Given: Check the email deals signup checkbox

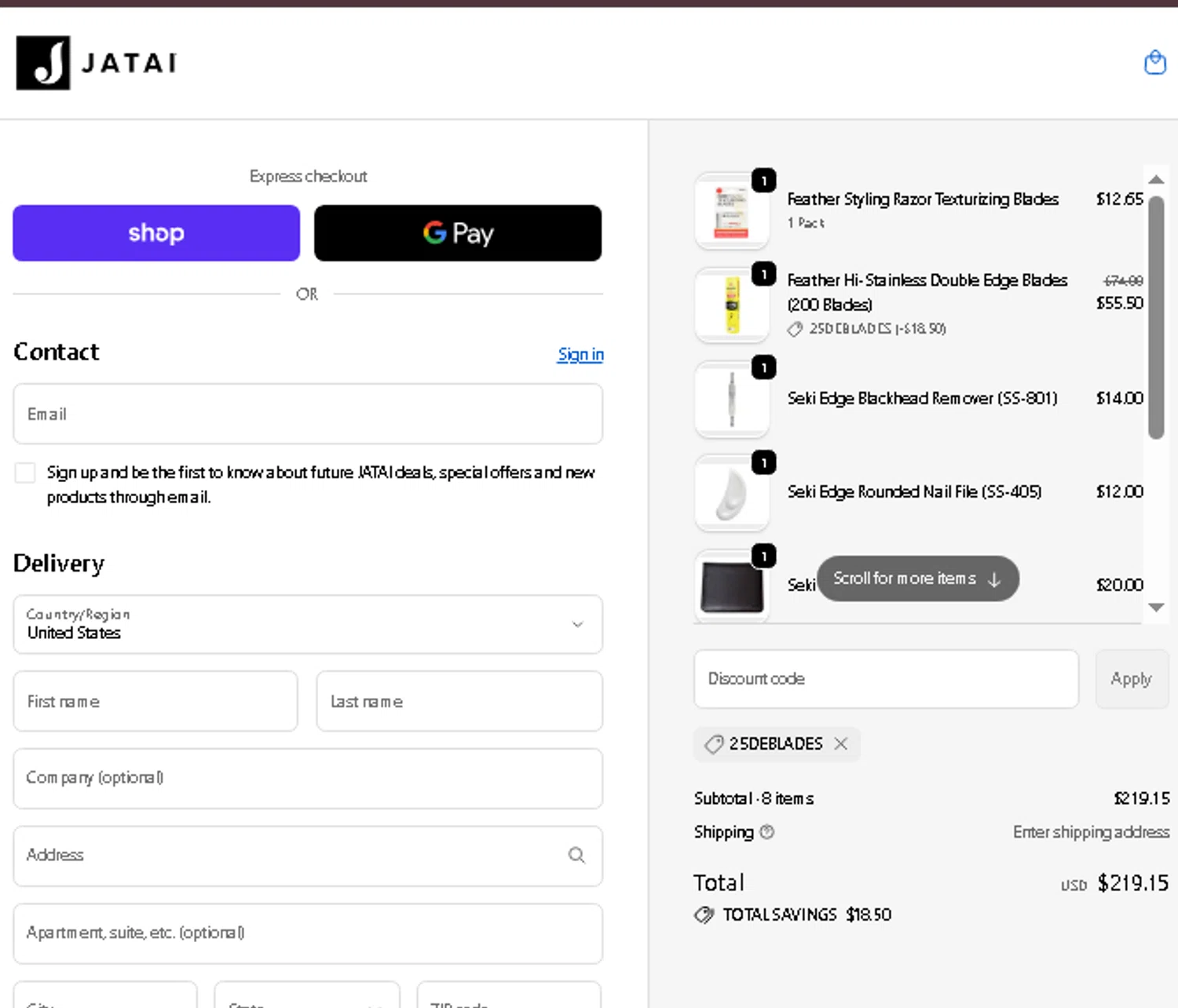Looking at the screenshot, I should 25,473.
